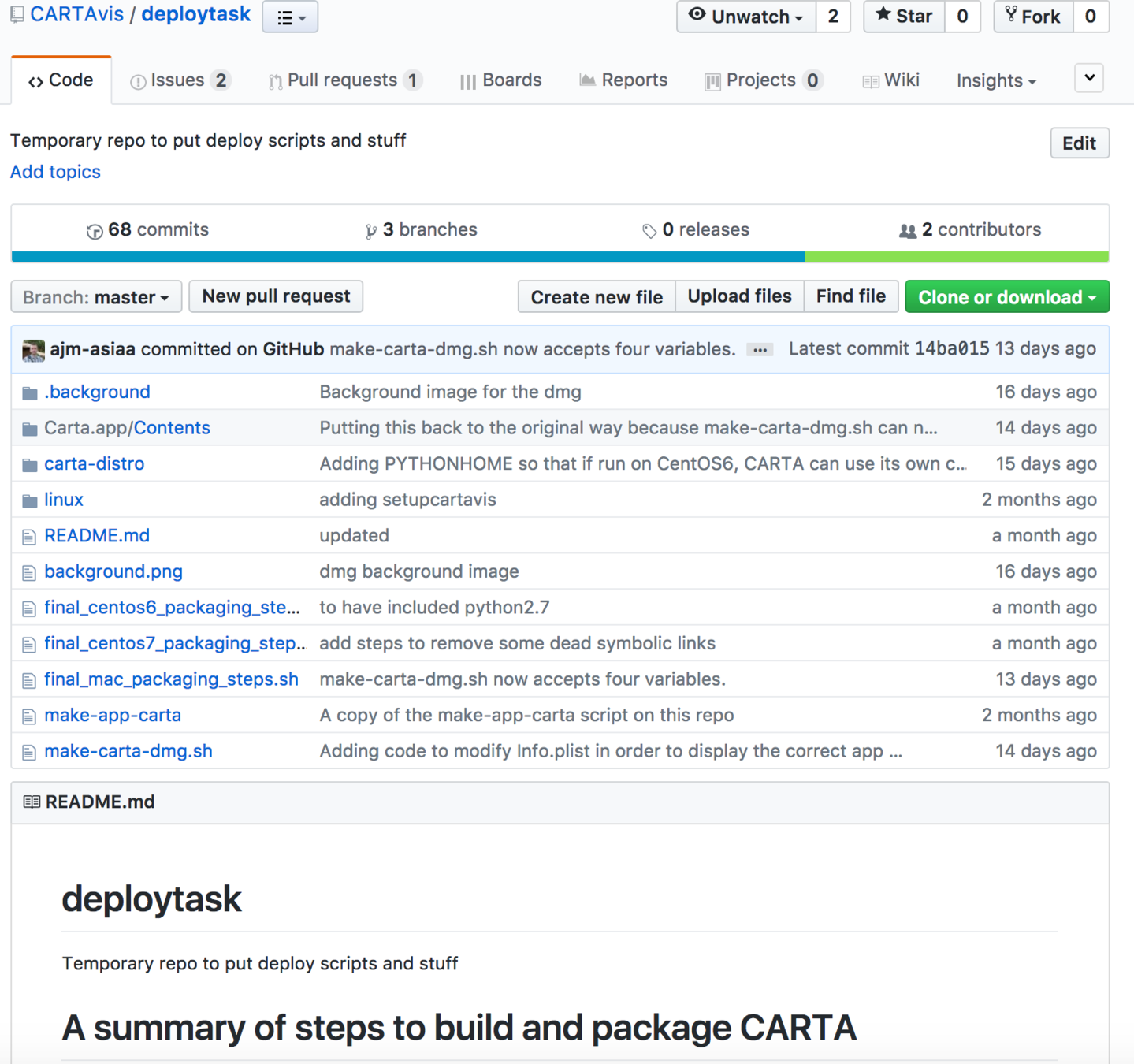Open commit message 'adding setupcartavis'
The height and width of the screenshot is (1064, 1134).
click(x=407, y=500)
